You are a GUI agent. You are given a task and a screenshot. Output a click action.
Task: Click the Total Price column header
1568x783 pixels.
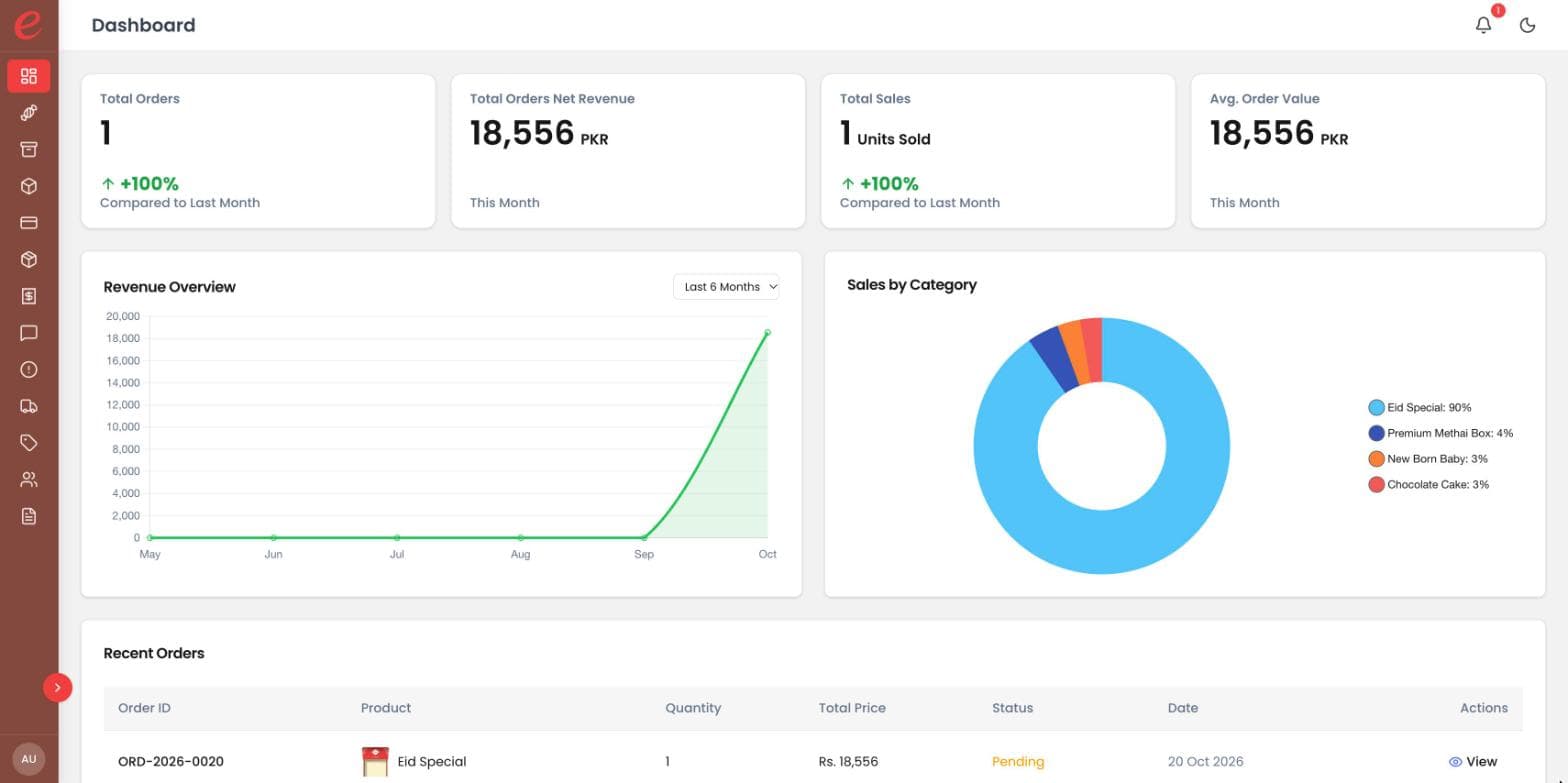(x=852, y=708)
